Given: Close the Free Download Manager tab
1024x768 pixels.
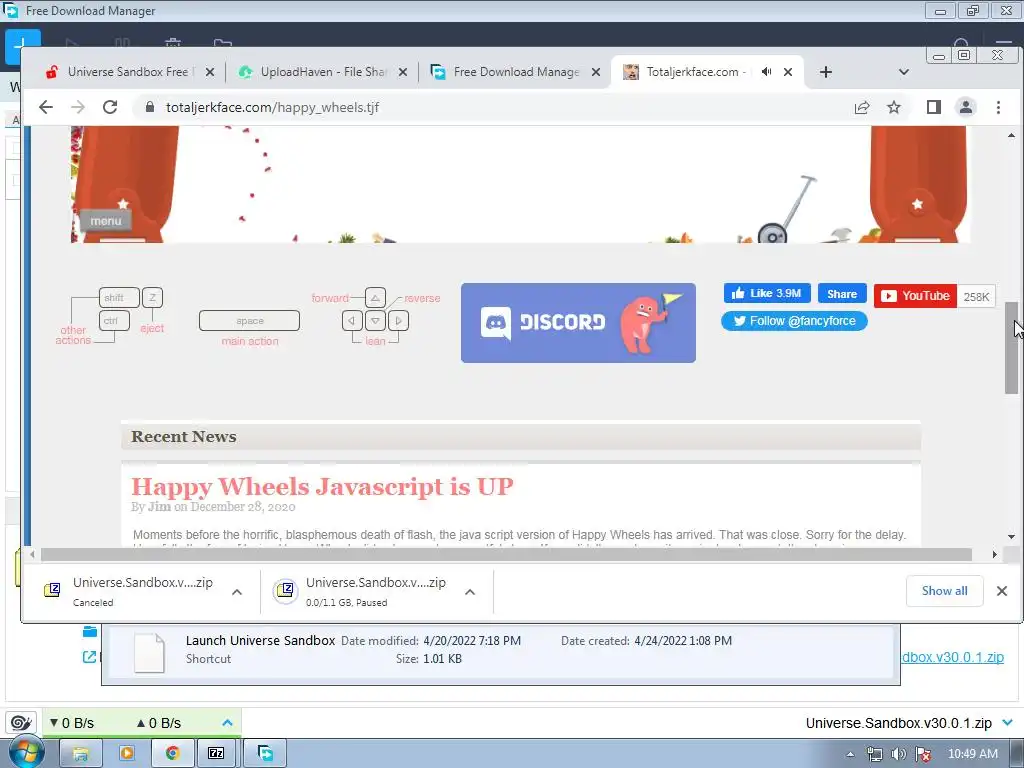Looking at the screenshot, I should pos(596,72).
